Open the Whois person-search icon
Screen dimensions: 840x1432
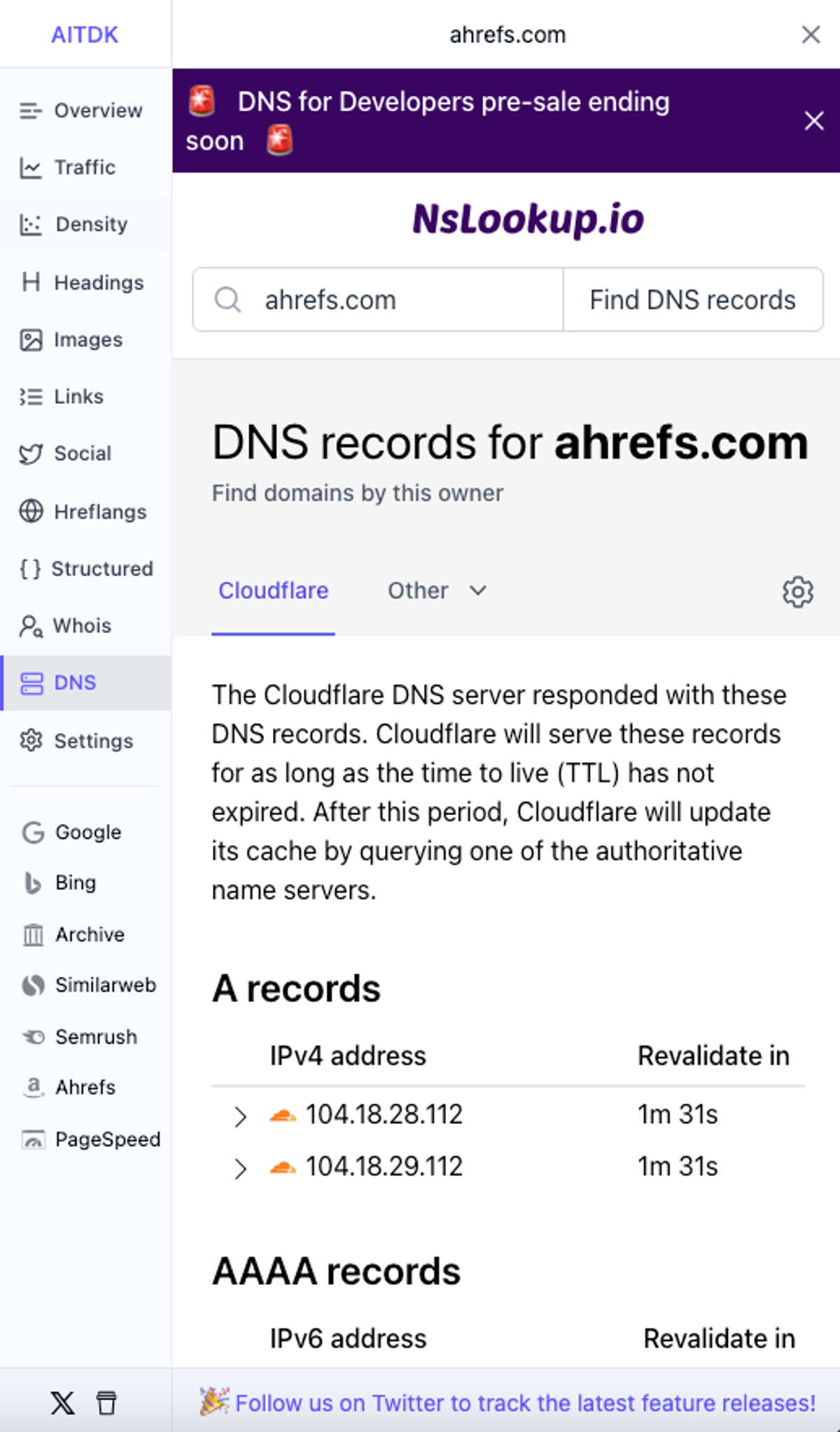[31, 626]
